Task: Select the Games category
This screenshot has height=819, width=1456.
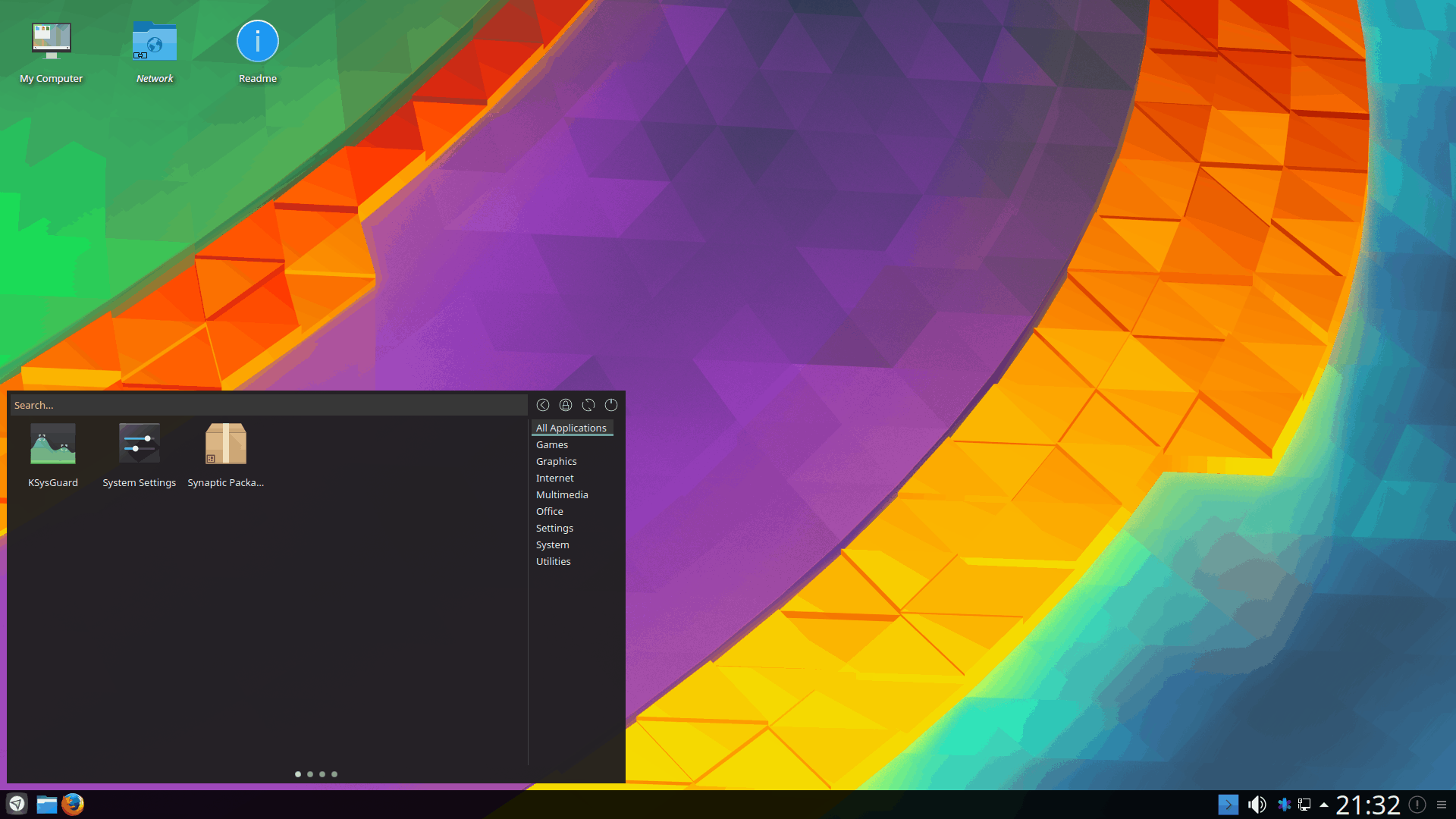Action: [x=552, y=444]
